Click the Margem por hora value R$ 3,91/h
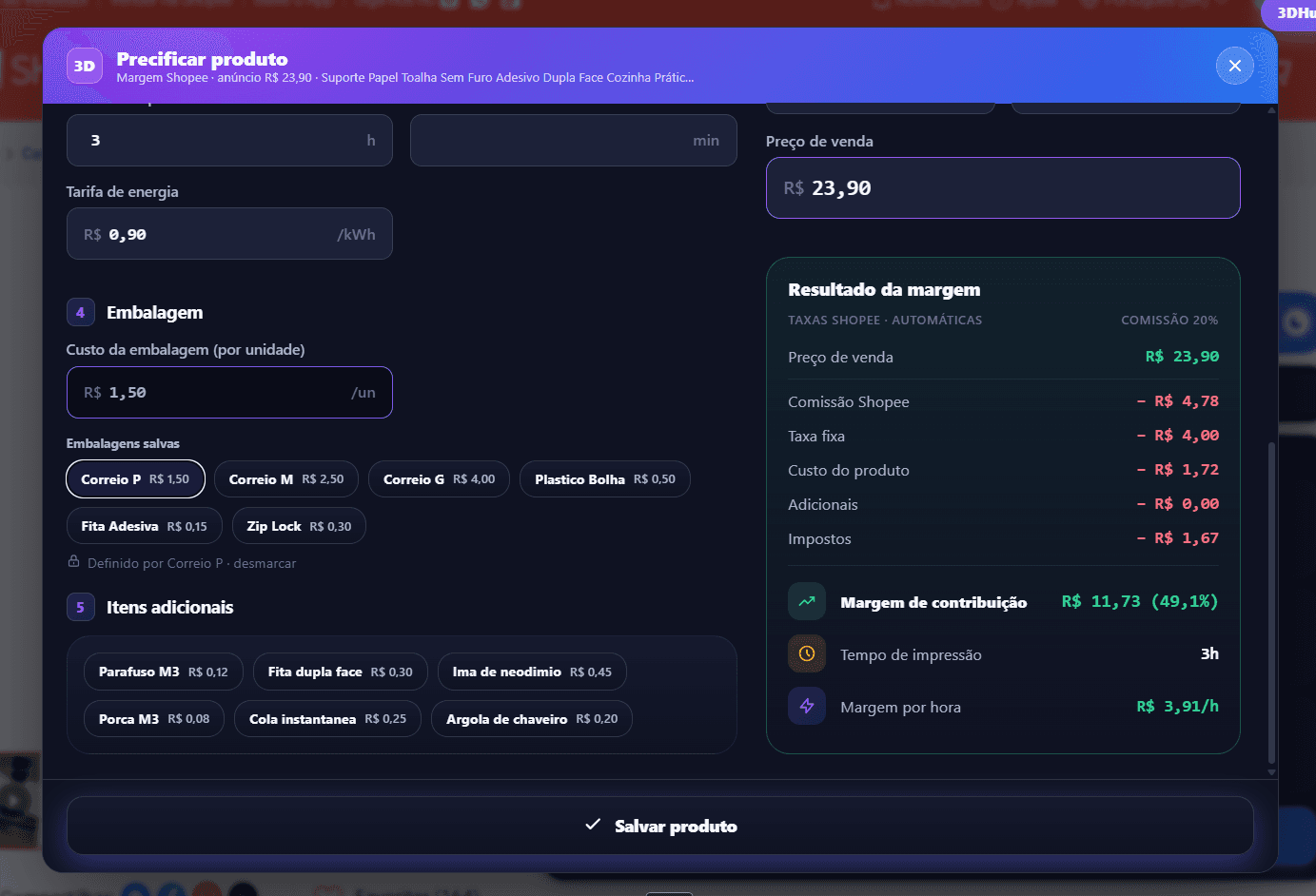Image resolution: width=1316 pixels, height=896 pixels. [1178, 706]
